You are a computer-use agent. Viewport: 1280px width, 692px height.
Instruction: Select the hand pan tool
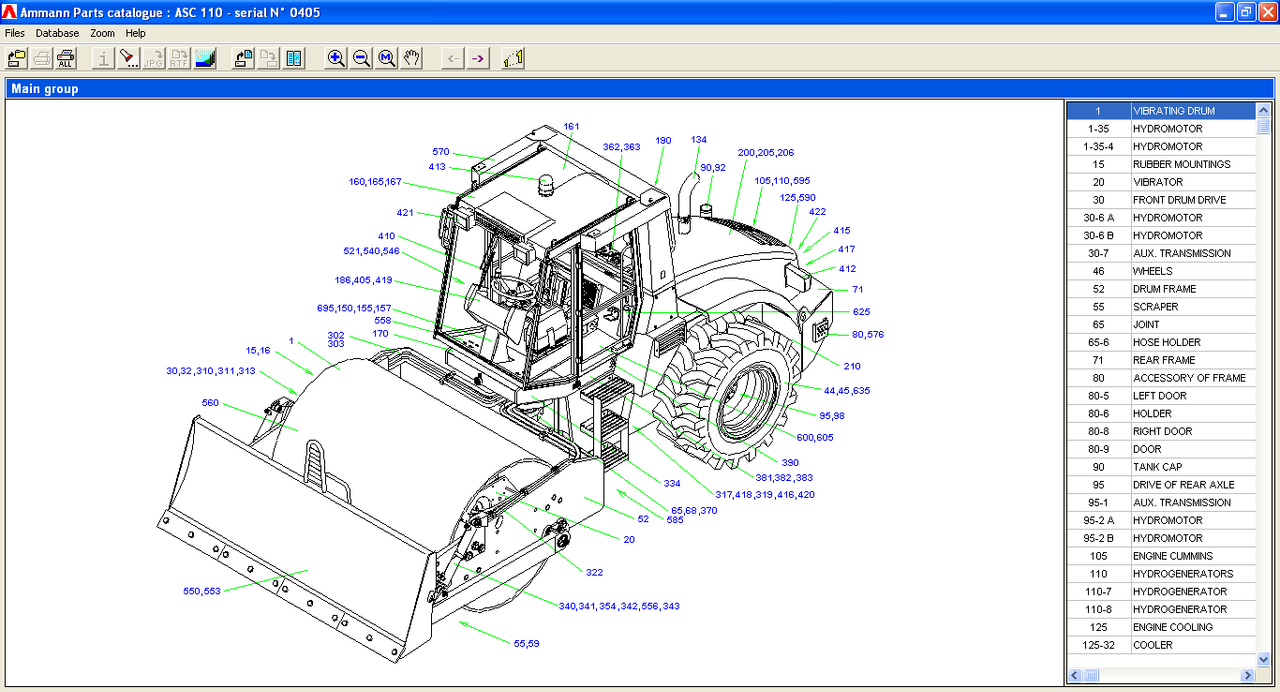tap(412, 59)
